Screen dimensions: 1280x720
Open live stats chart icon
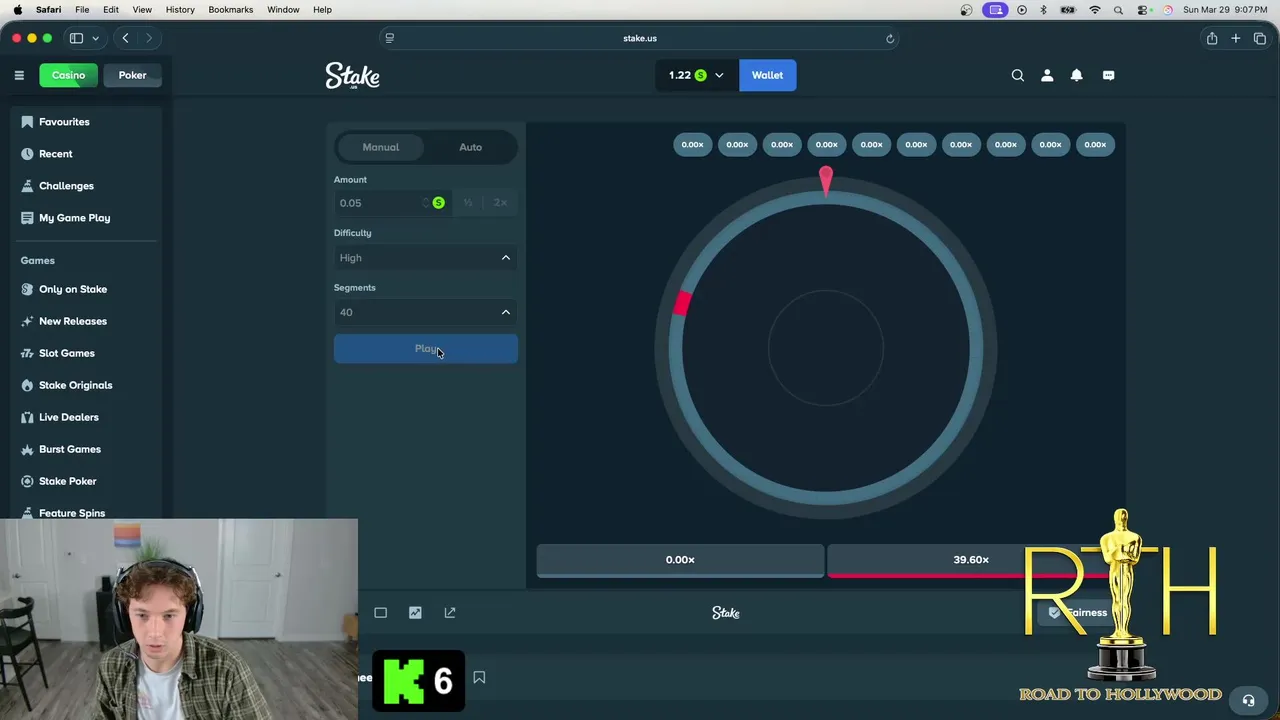415,612
